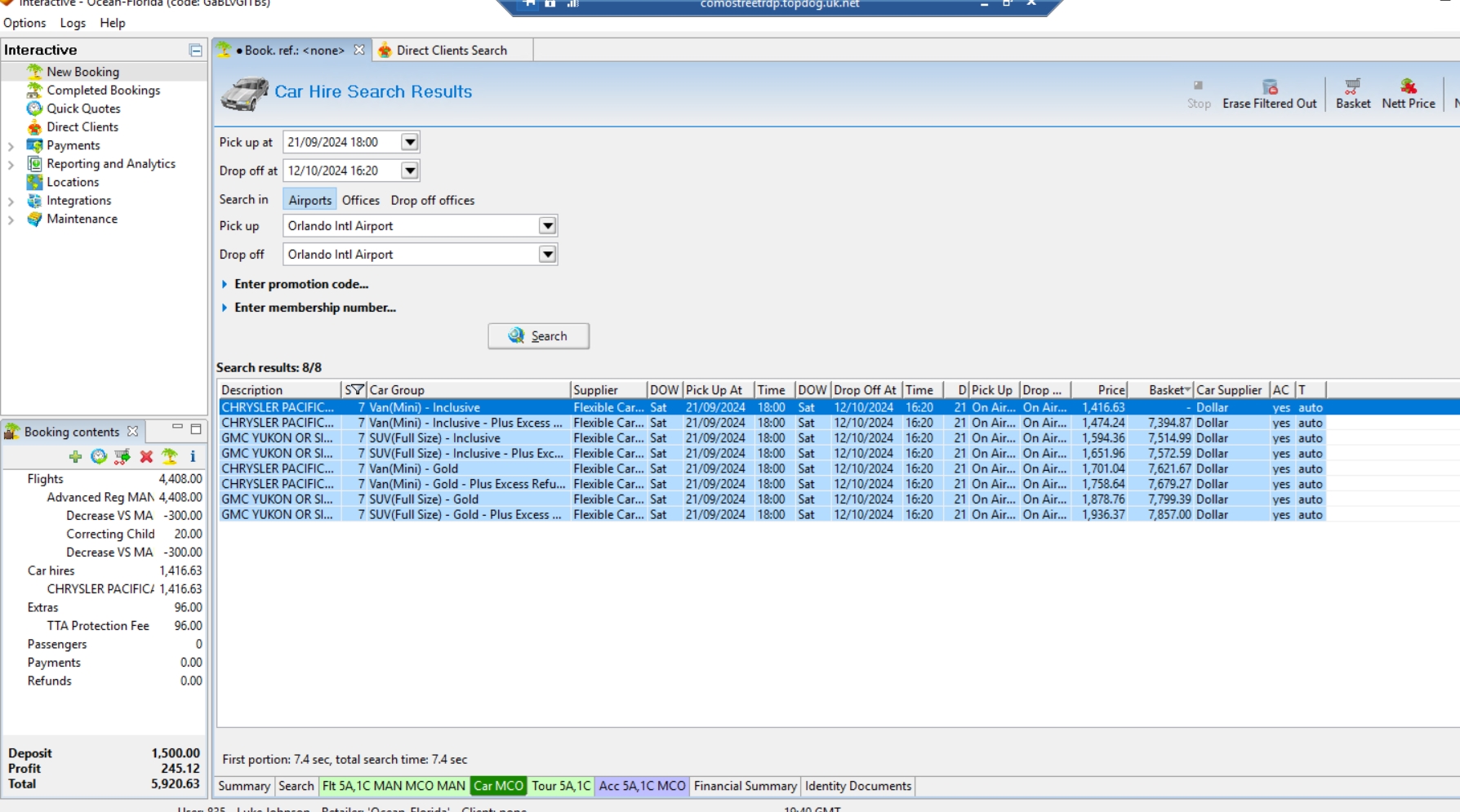Image resolution: width=1460 pixels, height=812 pixels.
Task: Switch to Direct Clients Search tab
Action: coord(452,51)
